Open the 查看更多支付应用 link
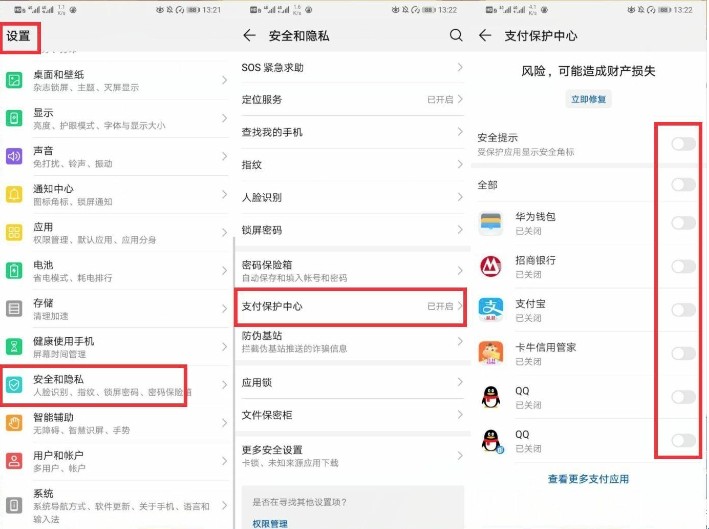The image size is (709, 529). [x=588, y=479]
